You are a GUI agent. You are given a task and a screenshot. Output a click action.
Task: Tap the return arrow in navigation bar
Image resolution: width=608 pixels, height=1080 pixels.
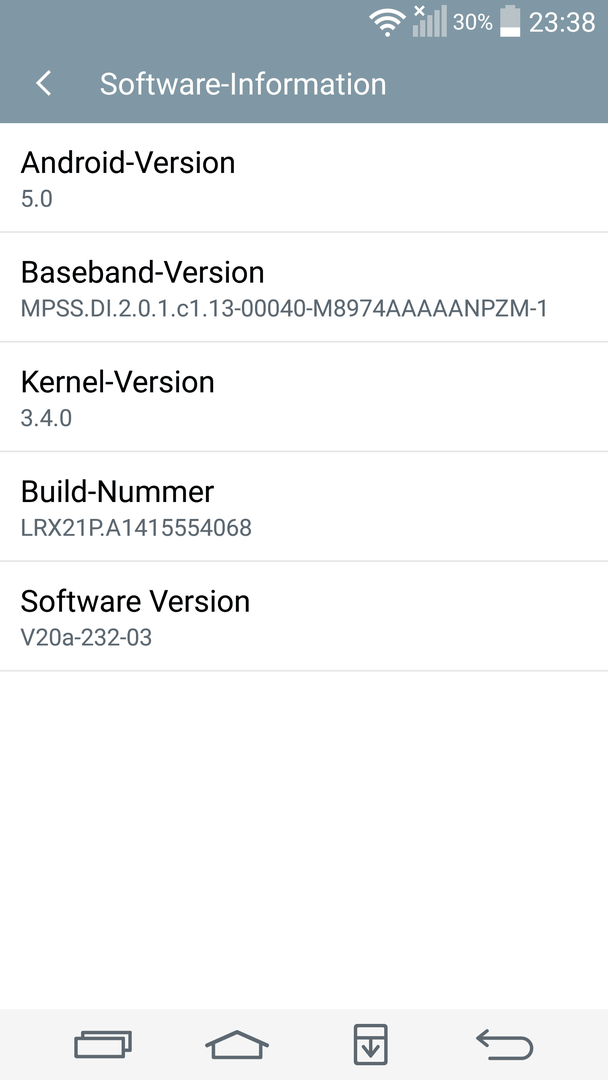tap(505, 1044)
